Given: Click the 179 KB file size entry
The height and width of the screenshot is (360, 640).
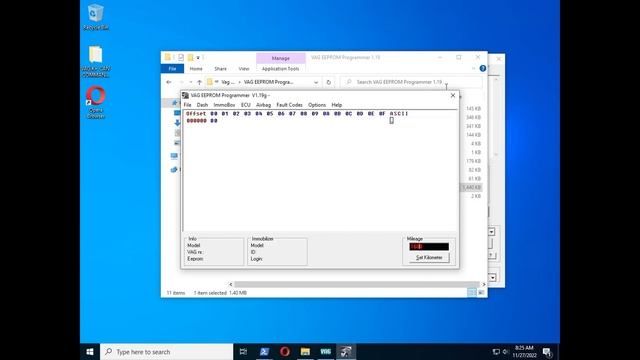Looking at the screenshot, I should 473,161.
